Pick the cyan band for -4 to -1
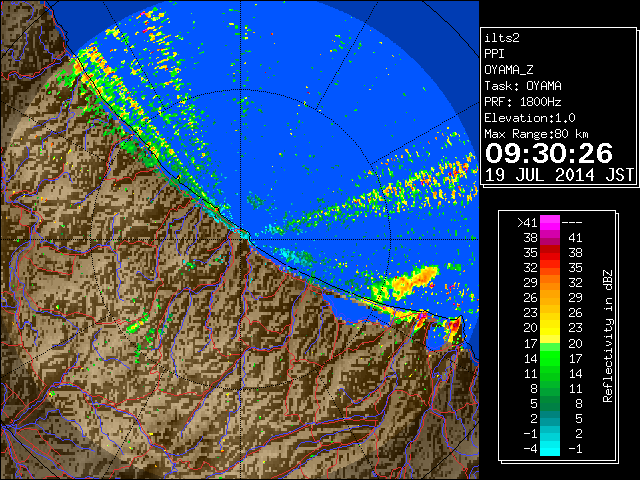 pos(550,448)
